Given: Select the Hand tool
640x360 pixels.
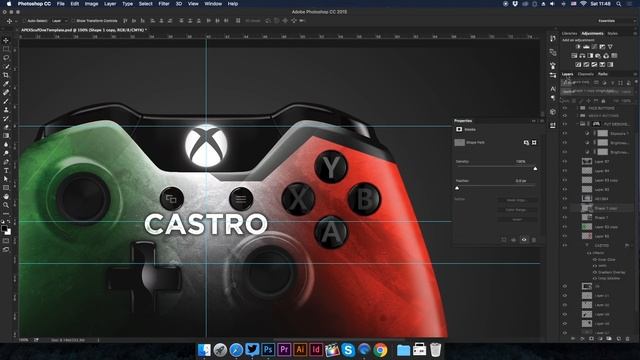Looking at the screenshot, I should (x=6, y=196).
